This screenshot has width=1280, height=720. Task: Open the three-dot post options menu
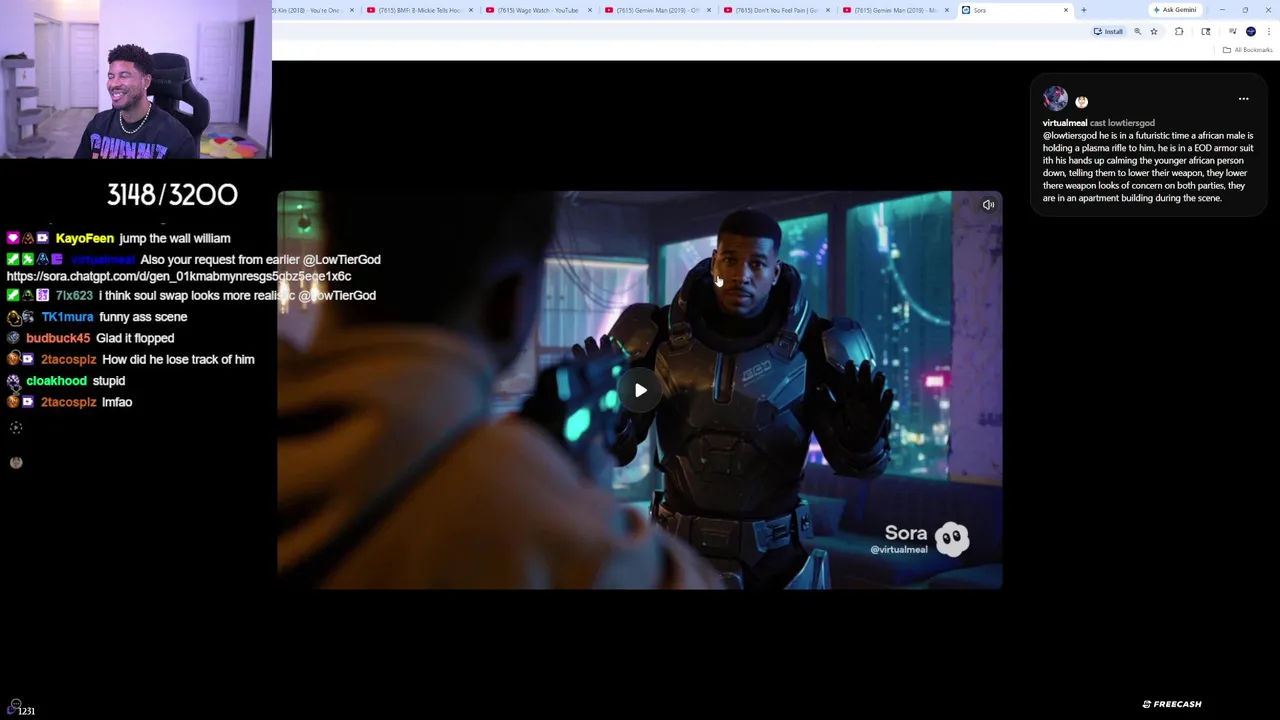(x=1243, y=99)
